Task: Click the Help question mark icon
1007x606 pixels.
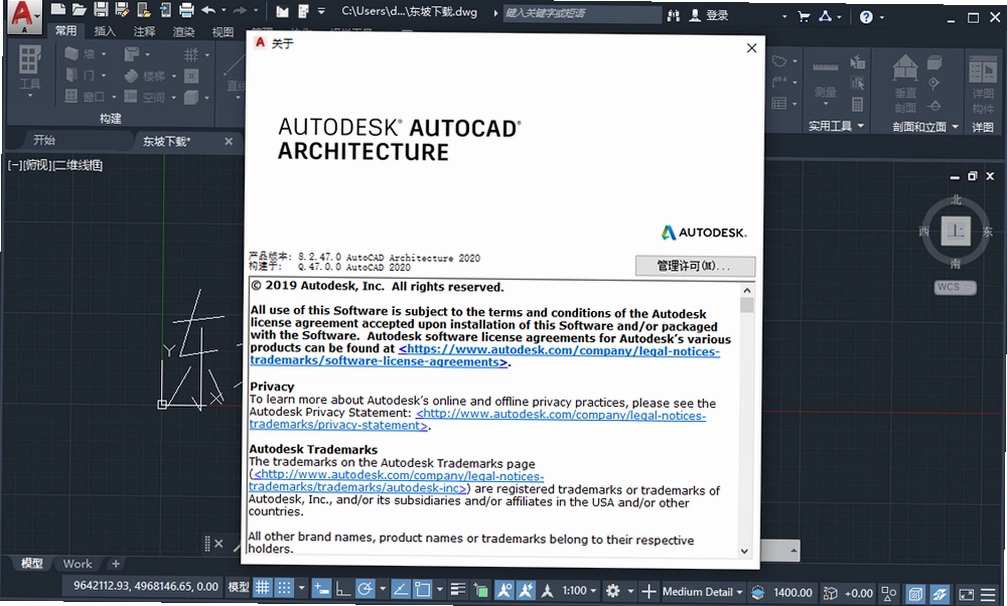Action: (x=866, y=17)
